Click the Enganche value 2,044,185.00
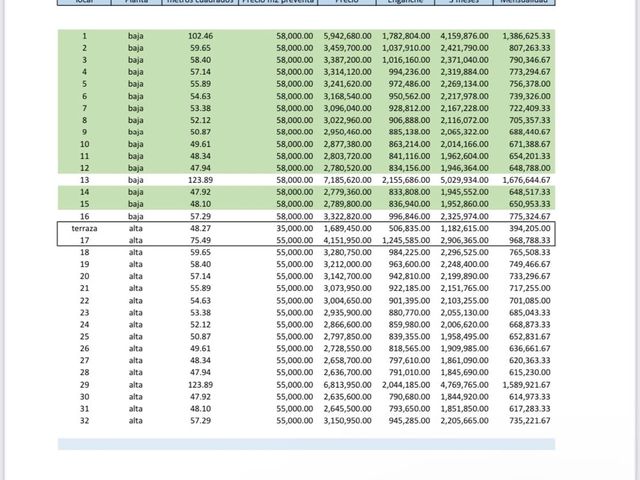This screenshot has height=480, width=640. [x=406, y=385]
